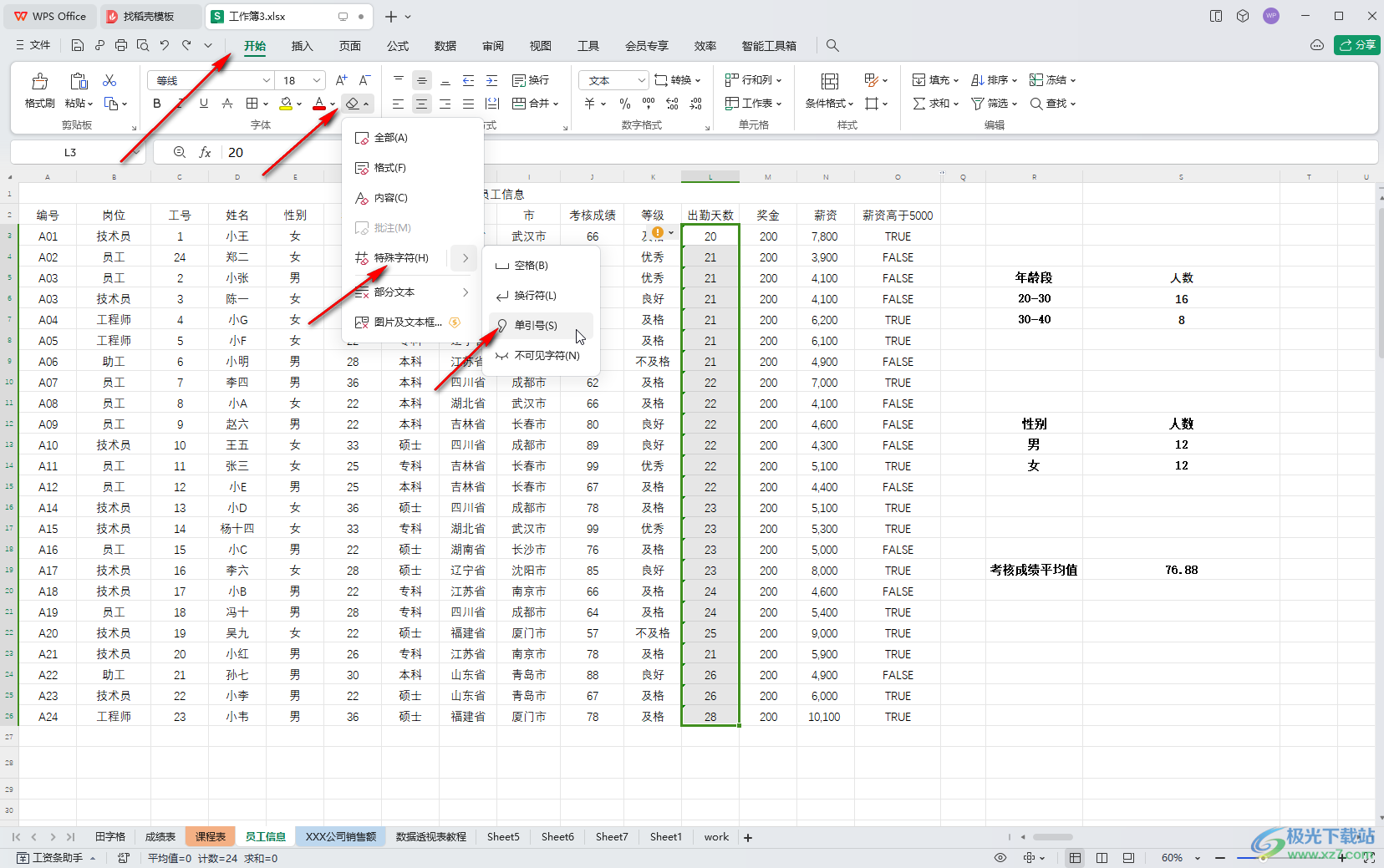Click the horizontal scrollbar thumb
This screenshot has width=1384, height=868.
tap(1052, 837)
